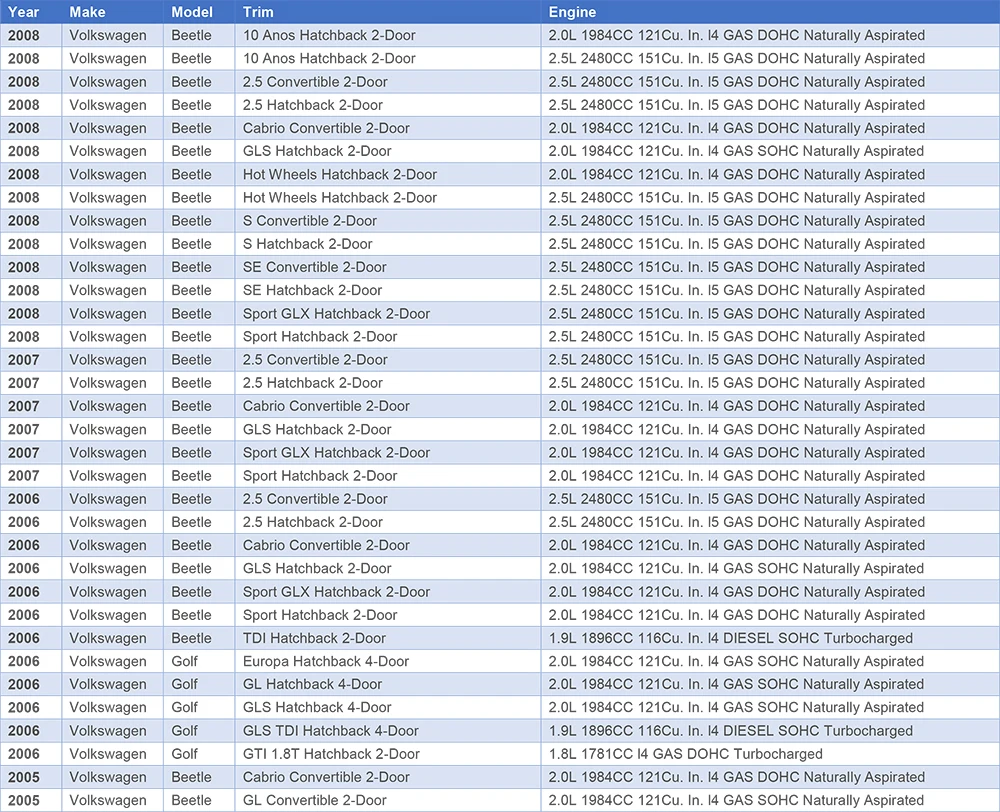This screenshot has width=1000, height=812.
Task: Select 'S Convertible 2-Door' trim cell
Action: pos(388,221)
